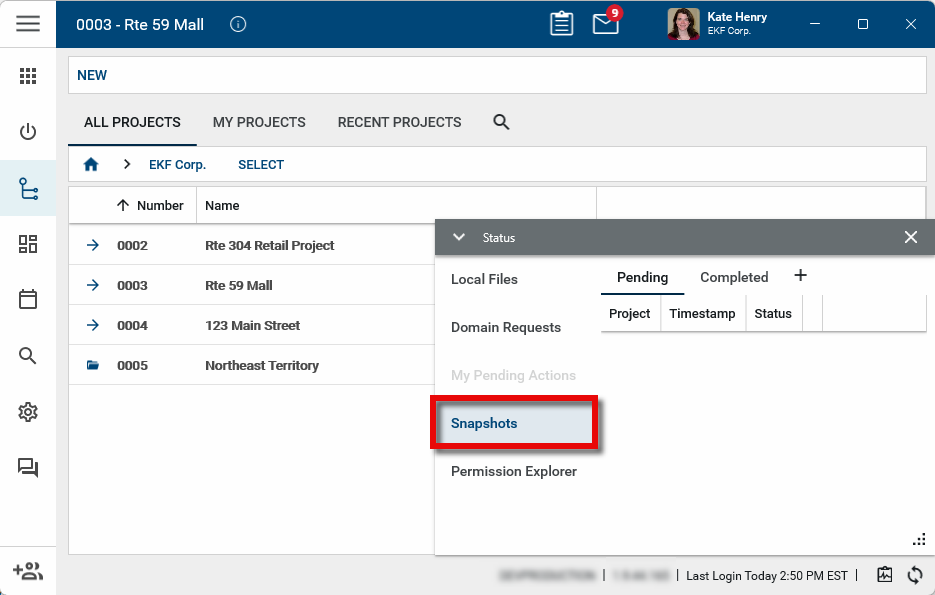Open the clipboard tasks icon in header

click(x=562, y=23)
